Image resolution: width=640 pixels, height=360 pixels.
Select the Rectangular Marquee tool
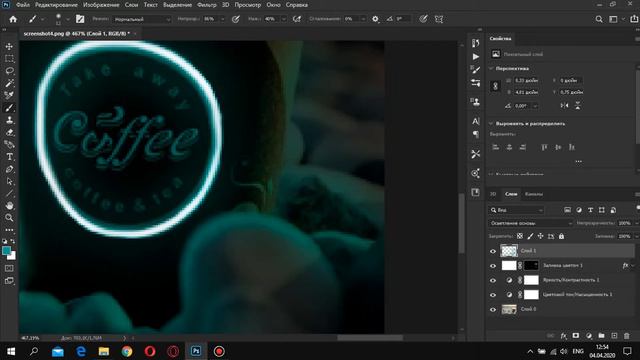tap(9, 59)
